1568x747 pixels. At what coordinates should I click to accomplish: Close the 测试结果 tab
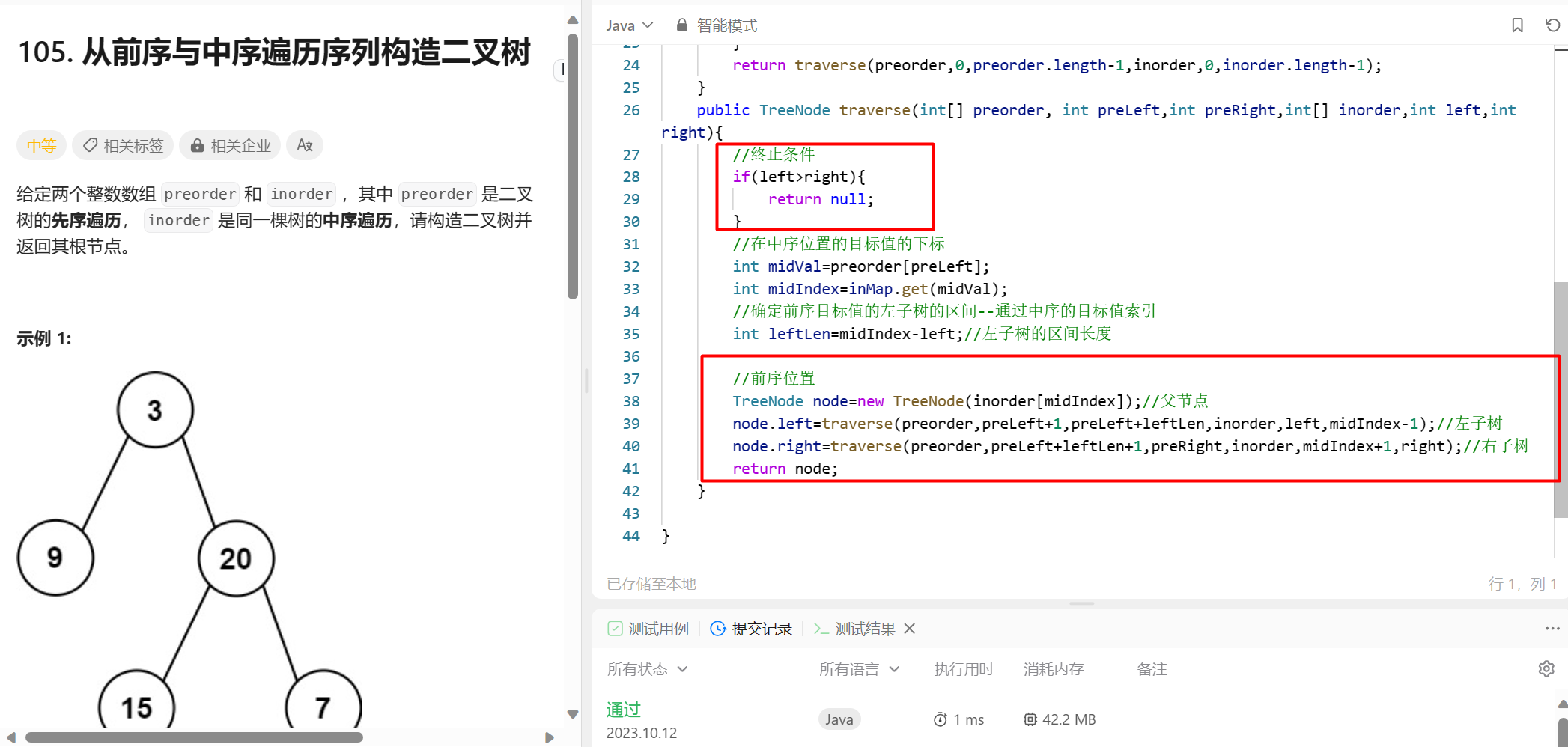pos(910,629)
